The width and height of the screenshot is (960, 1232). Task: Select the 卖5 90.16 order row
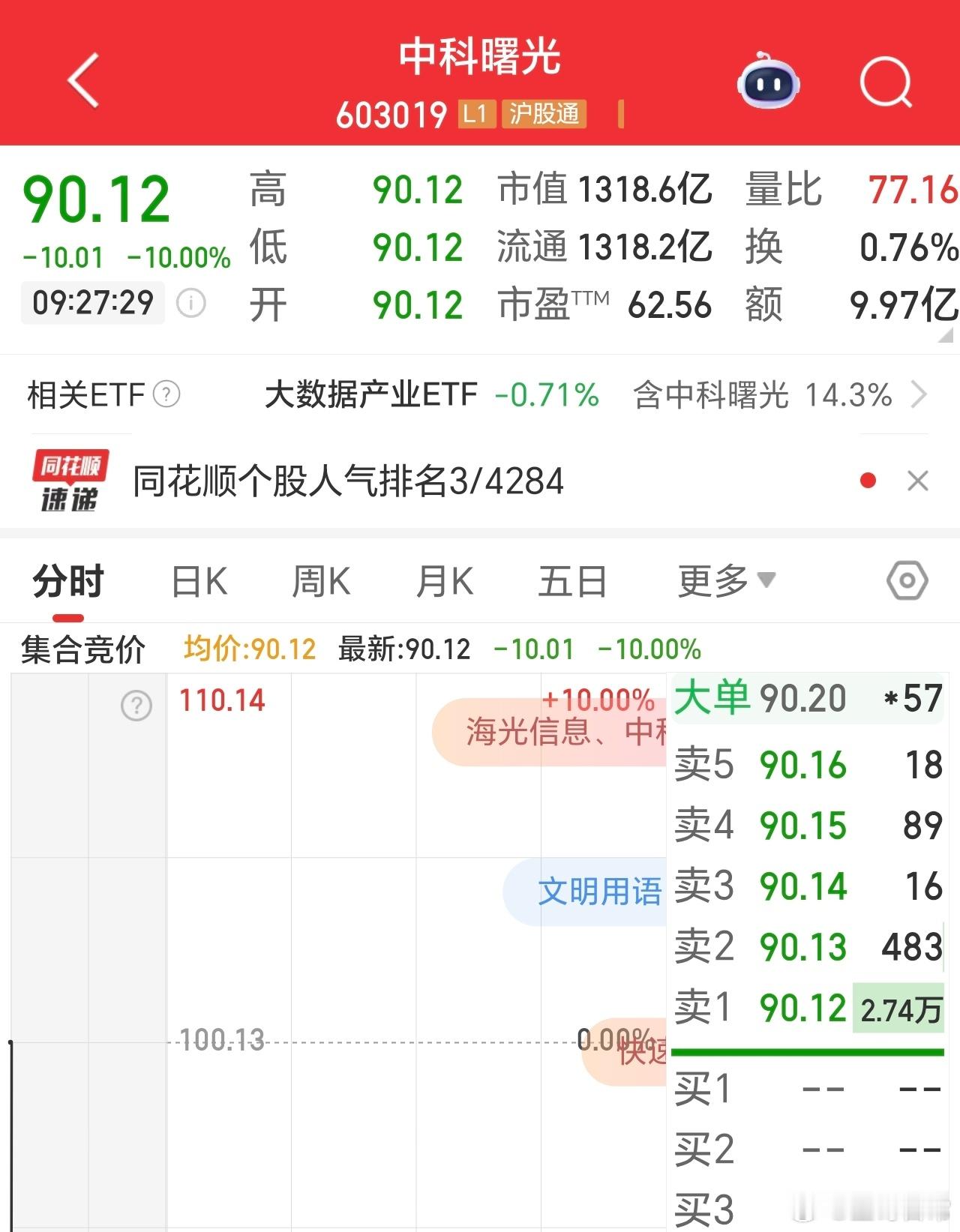click(808, 765)
